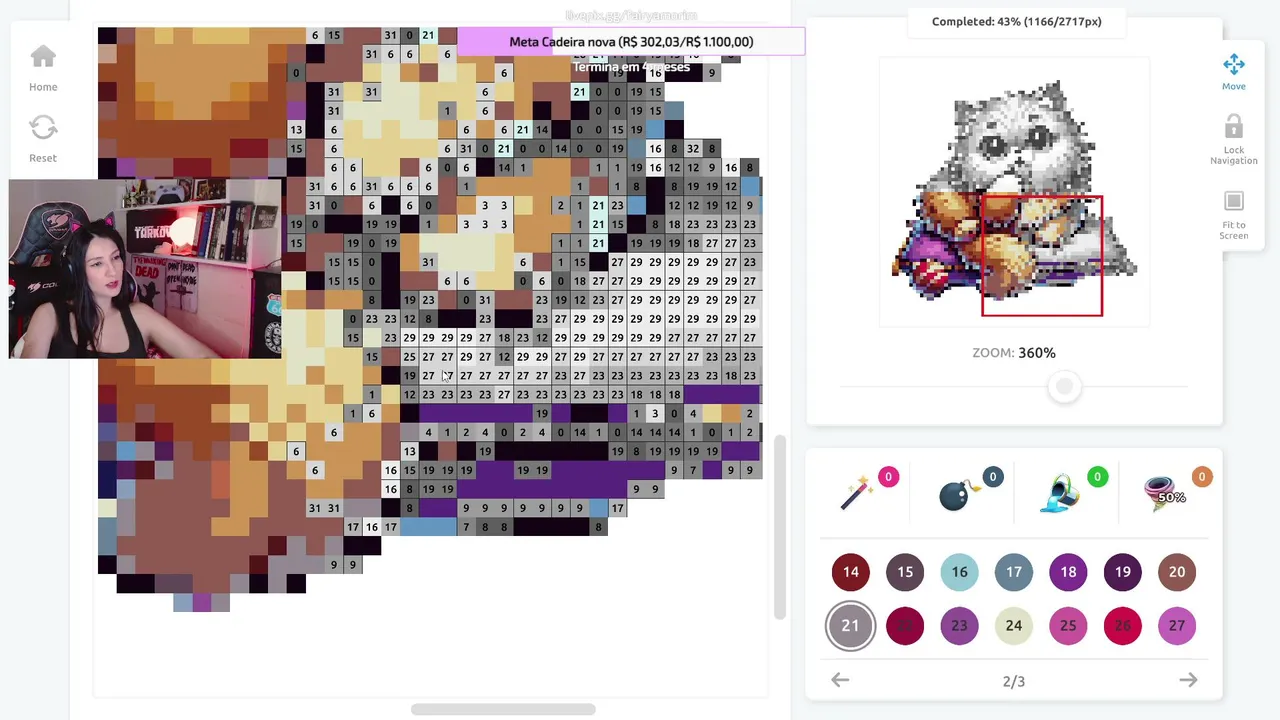Screen dimensions: 1280x720
Task: Select color number 17
Action: tap(1014, 572)
